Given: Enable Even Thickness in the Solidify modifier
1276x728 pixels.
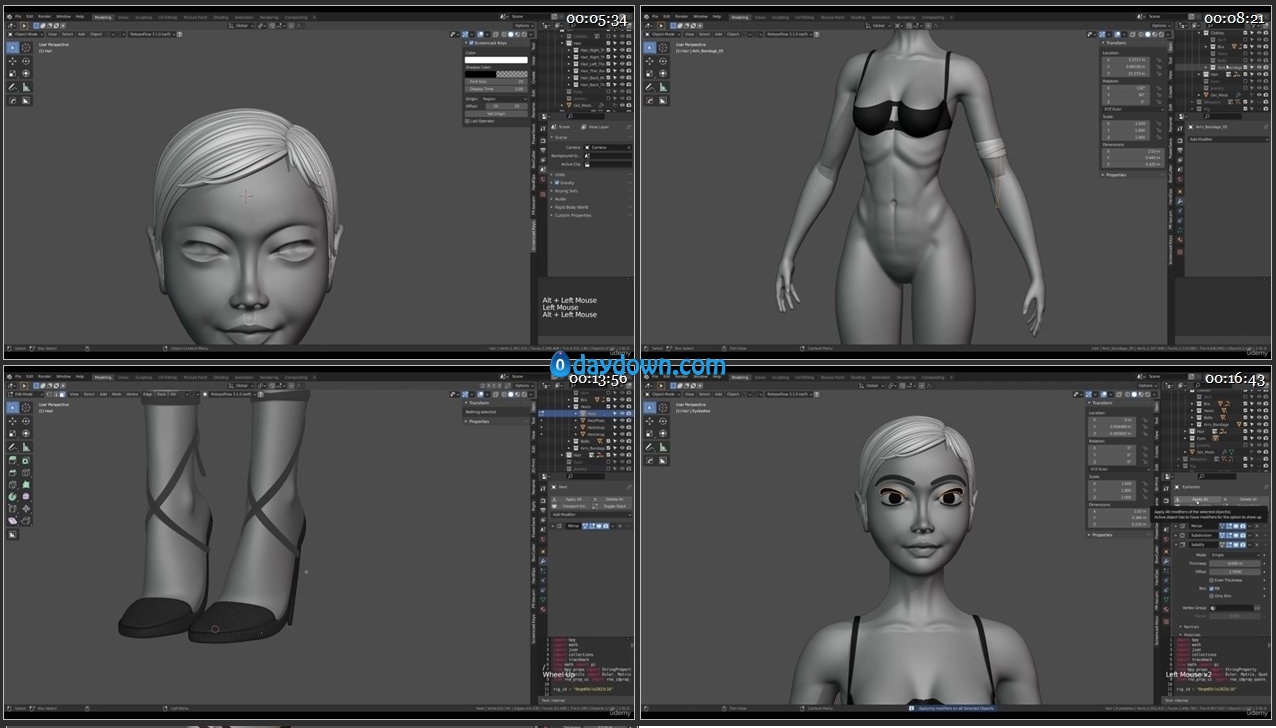Looking at the screenshot, I should pos(1212,580).
